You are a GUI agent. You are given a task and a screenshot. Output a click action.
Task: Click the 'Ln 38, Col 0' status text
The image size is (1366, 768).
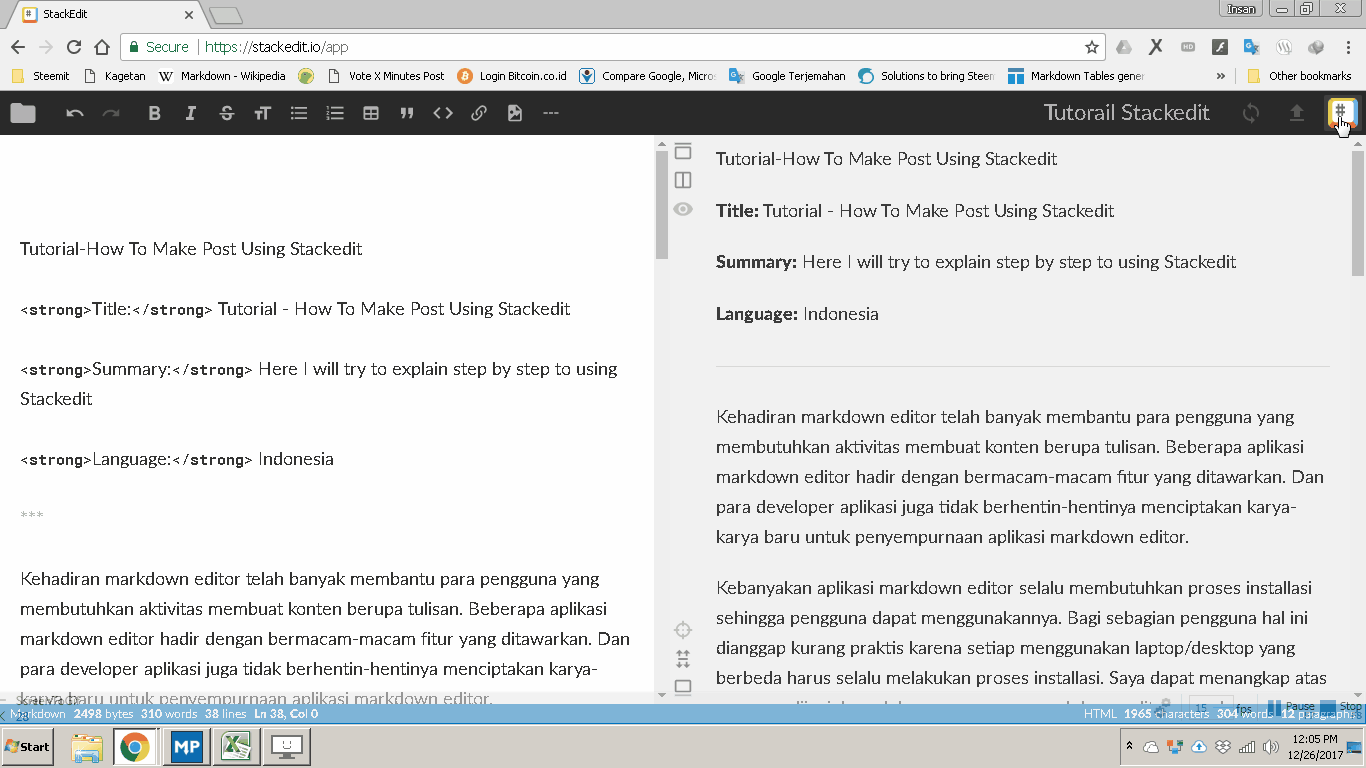(286, 714)
